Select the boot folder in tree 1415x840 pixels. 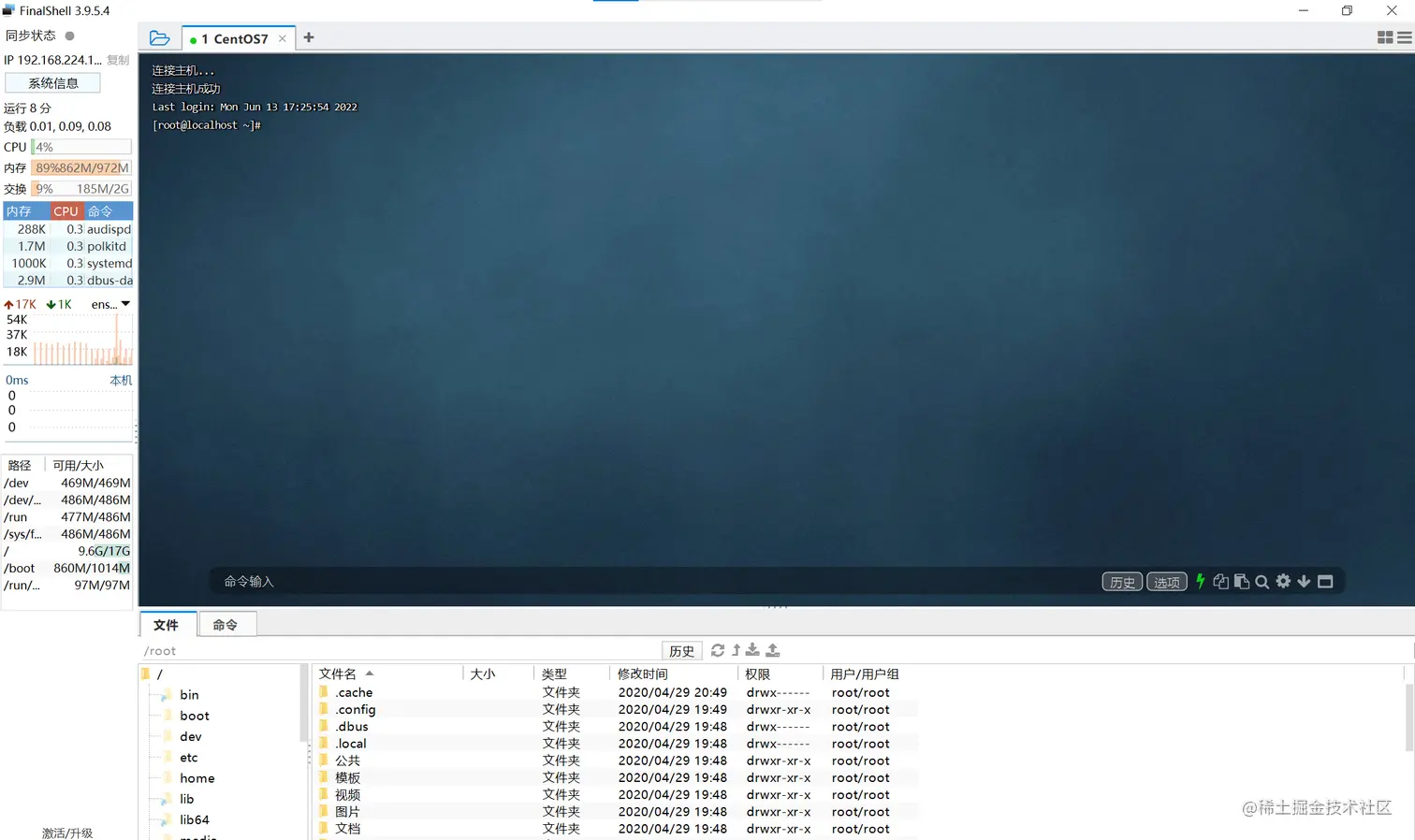[x=195, y=716]
